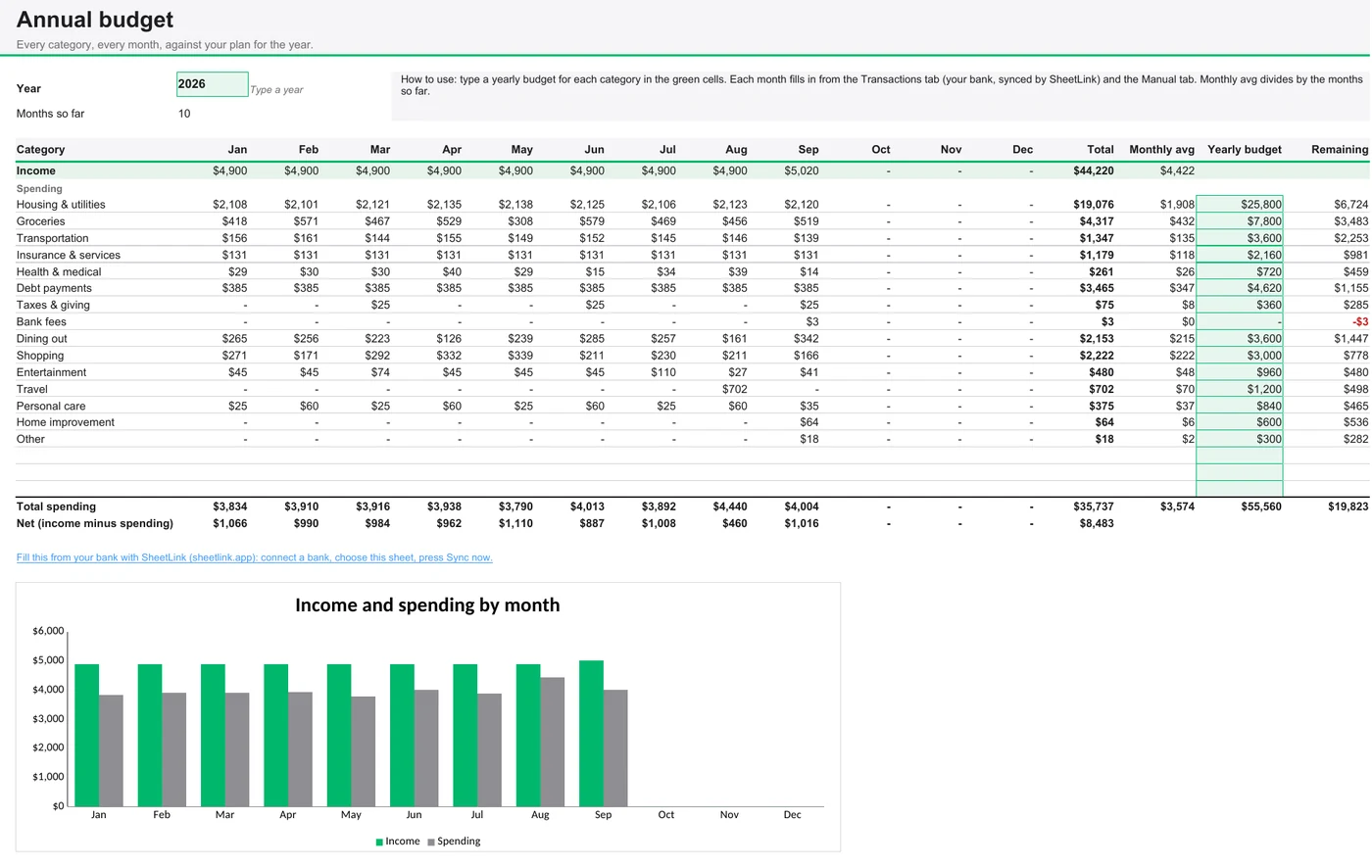1372x868 pixels.
Task: Select the August Travel amount $702
Action: tap(735, 389)
